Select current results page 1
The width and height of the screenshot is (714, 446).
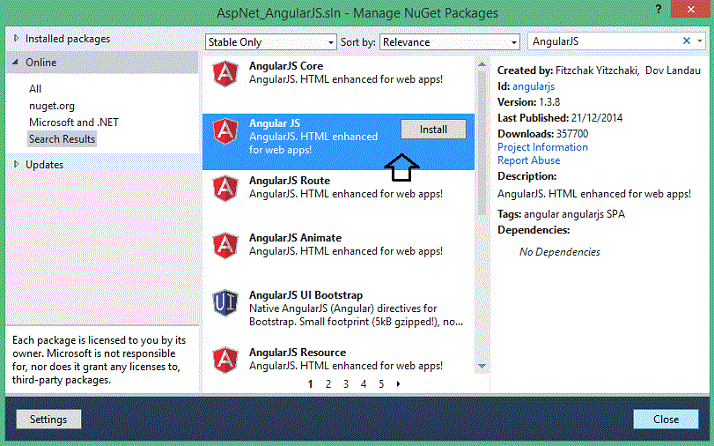coord(310,384)
